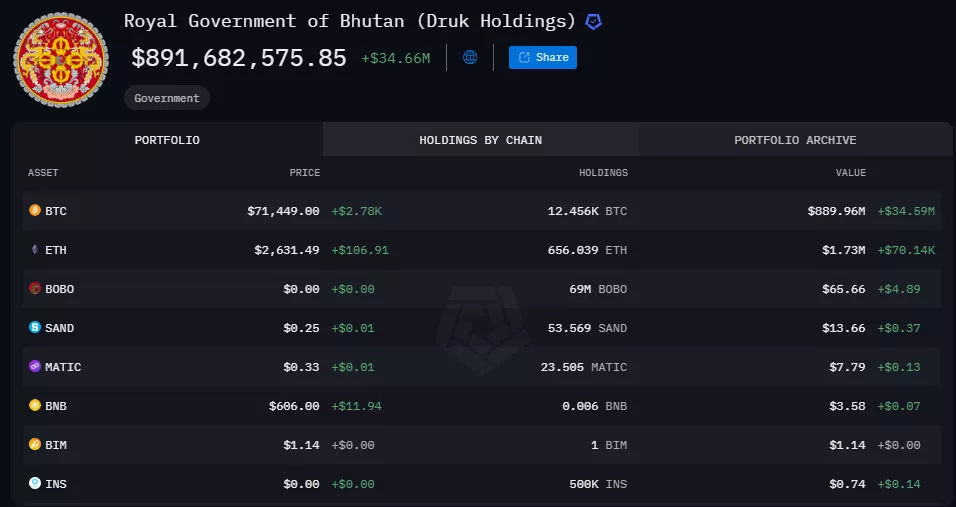Open the Portfolio Archive tab

point(795,140)
